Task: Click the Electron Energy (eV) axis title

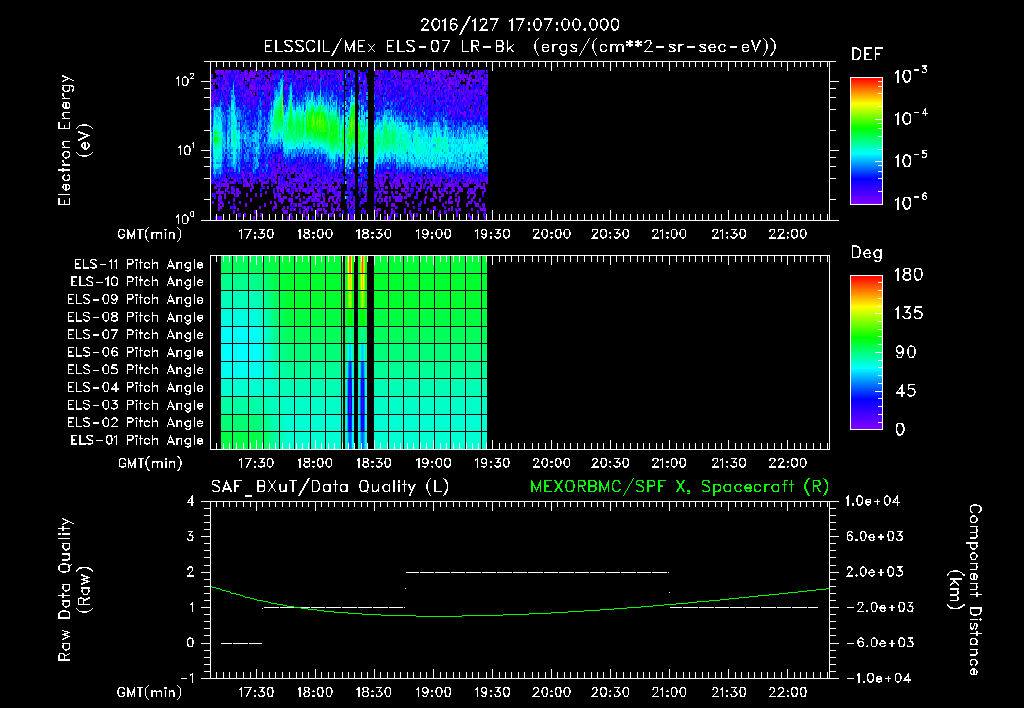Action: pos(74,140)
